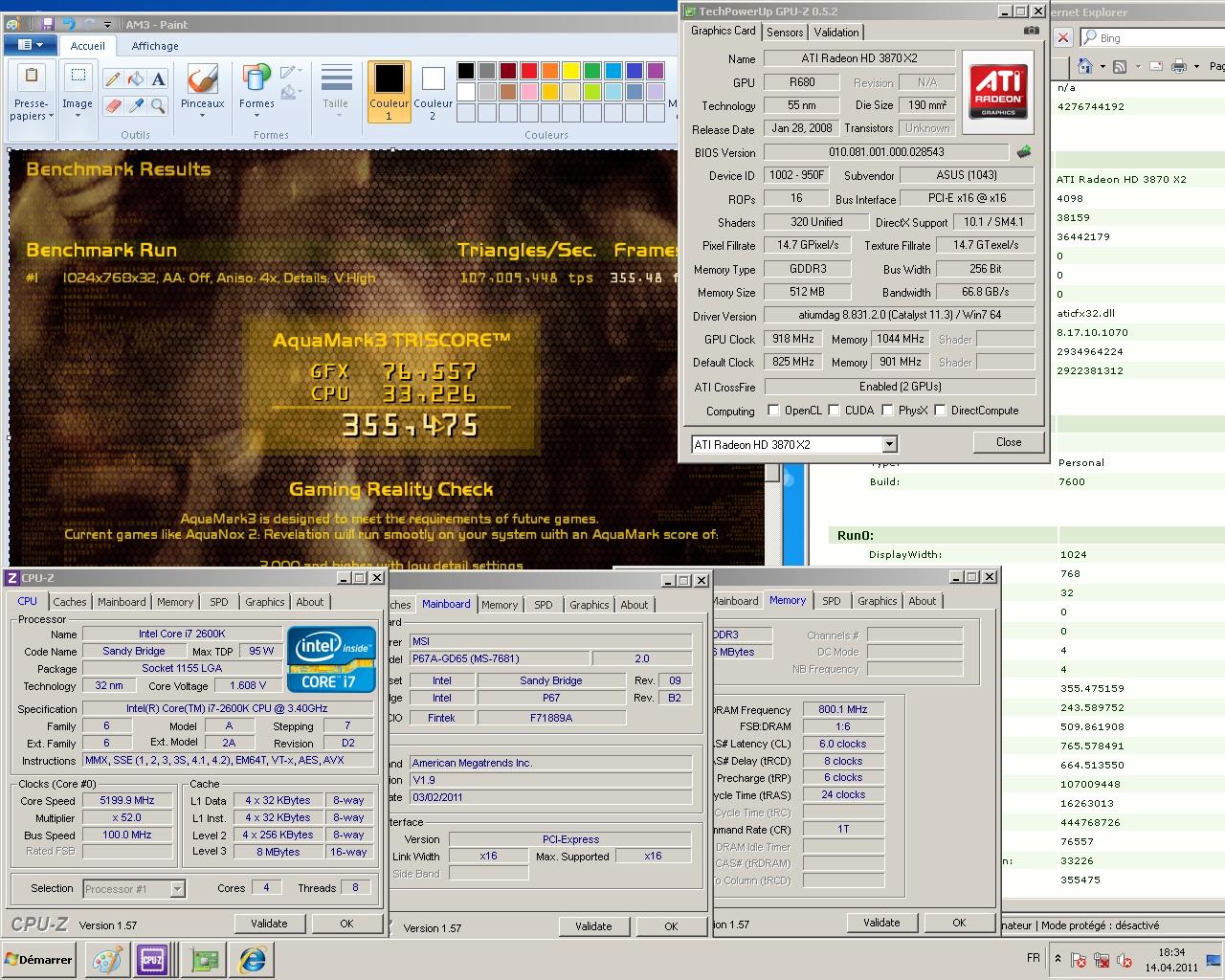
Task: Click the Save icon in Paint title bar
Action: tap(48, 24)
